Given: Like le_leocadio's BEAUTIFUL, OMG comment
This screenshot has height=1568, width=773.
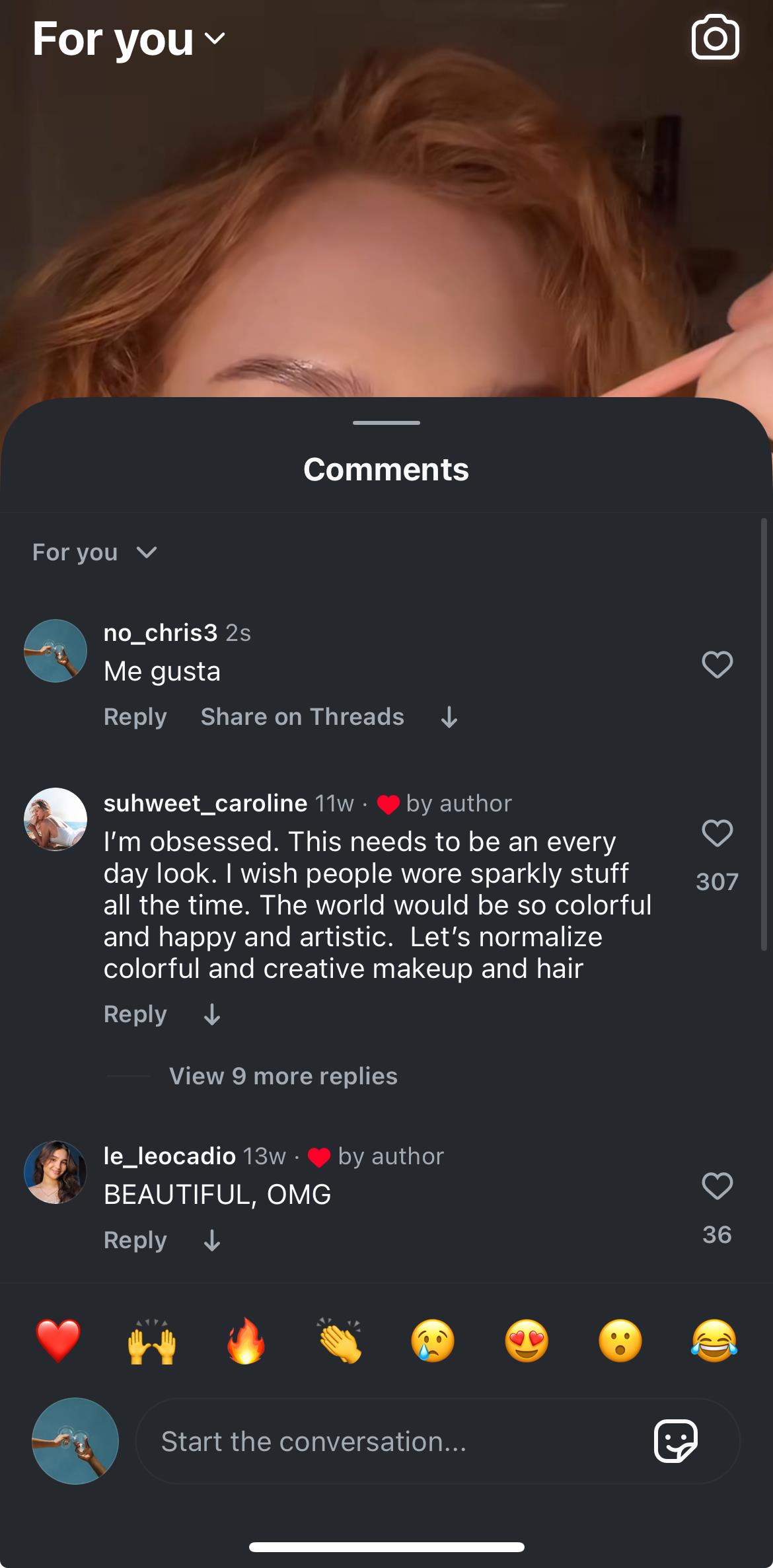Looking at the screenshot, I should (717, 1186).
